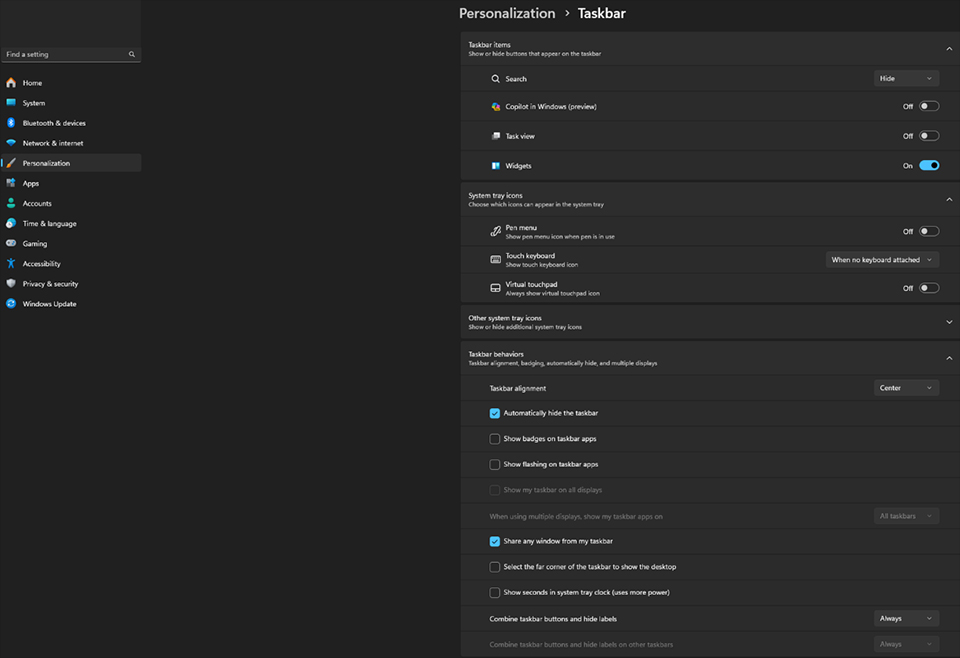This screenshot has height=658, width=960.
Task: Expand the Other system tray icons section
Action: [x=948, y=322]
